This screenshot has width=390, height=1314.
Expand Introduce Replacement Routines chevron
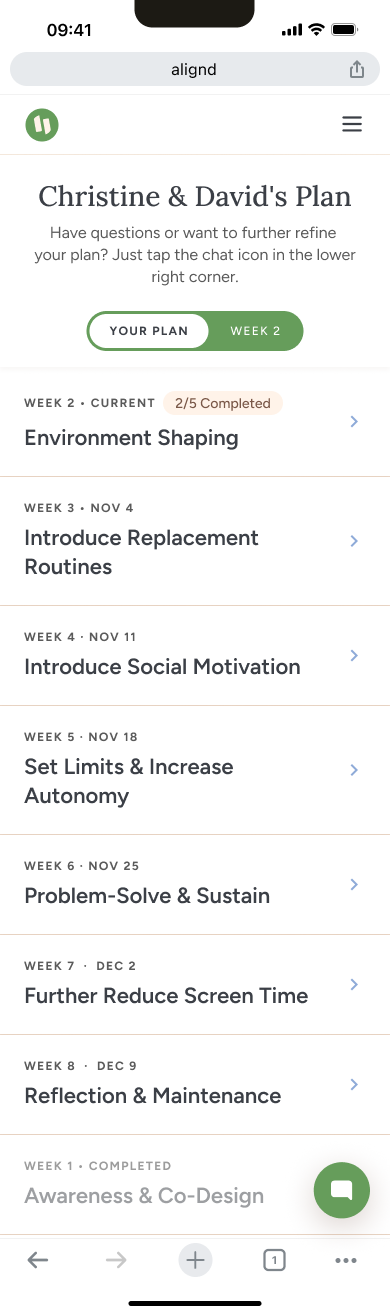[354, 541]
